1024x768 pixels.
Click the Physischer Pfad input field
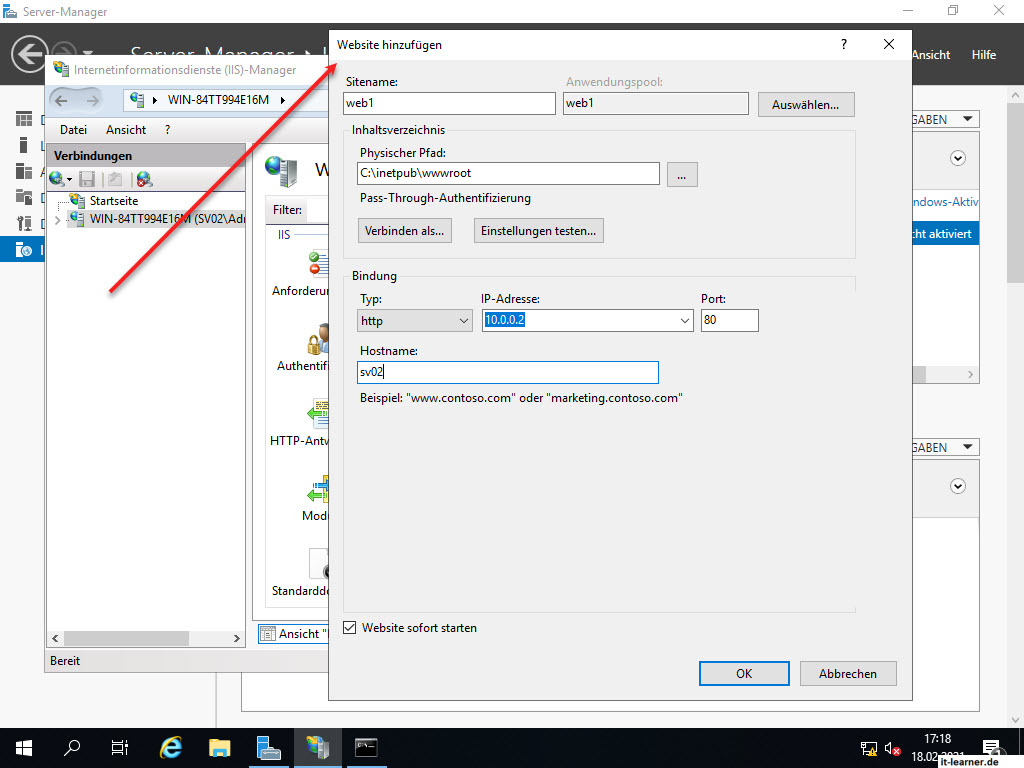pos(508,174)
